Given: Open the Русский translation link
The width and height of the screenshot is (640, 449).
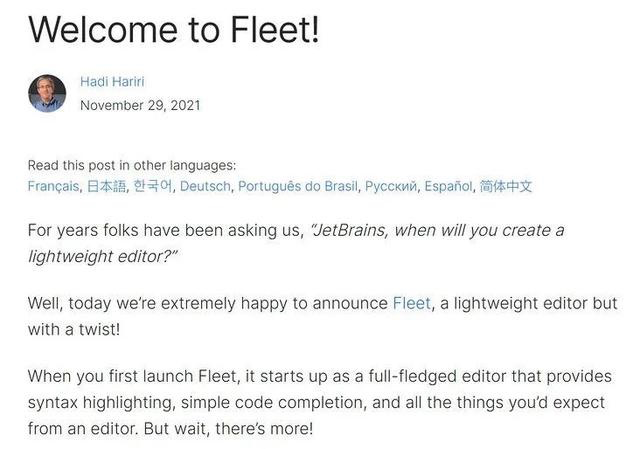Looking at the screenshot, I should point(391,186).
